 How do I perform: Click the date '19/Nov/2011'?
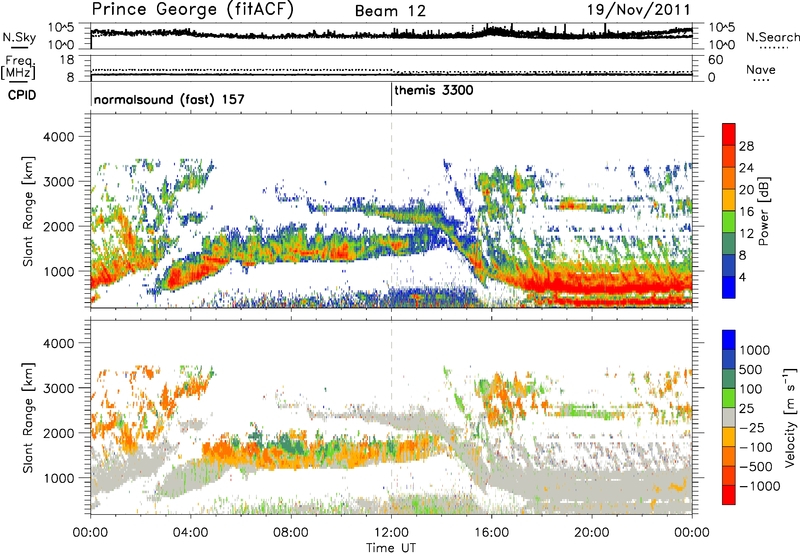click(x=638, y=9)
